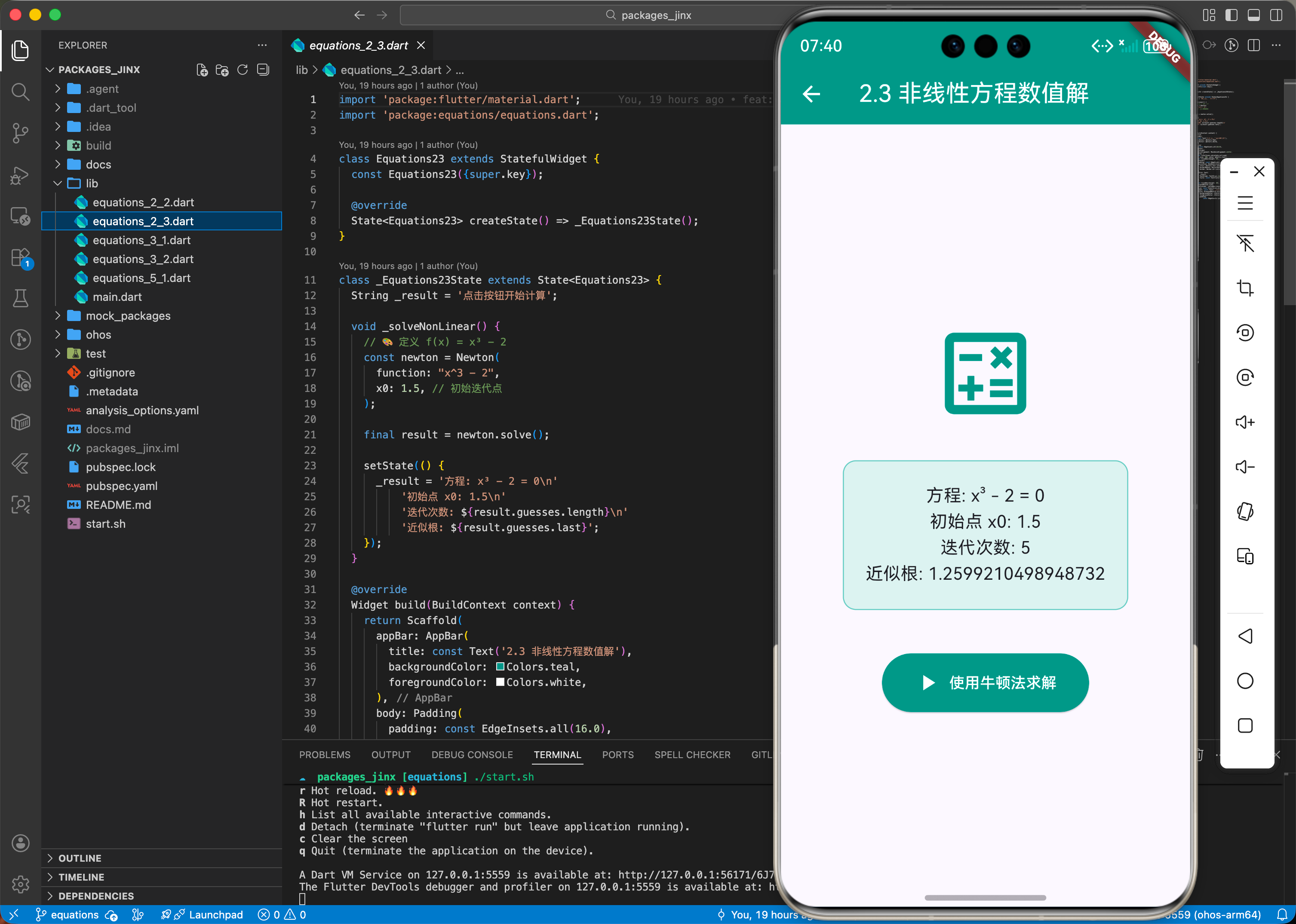This screenshot has height=924, width=1296.
Task: Open the Run and Debug sidebar view
Action: (x=21, y=175)
